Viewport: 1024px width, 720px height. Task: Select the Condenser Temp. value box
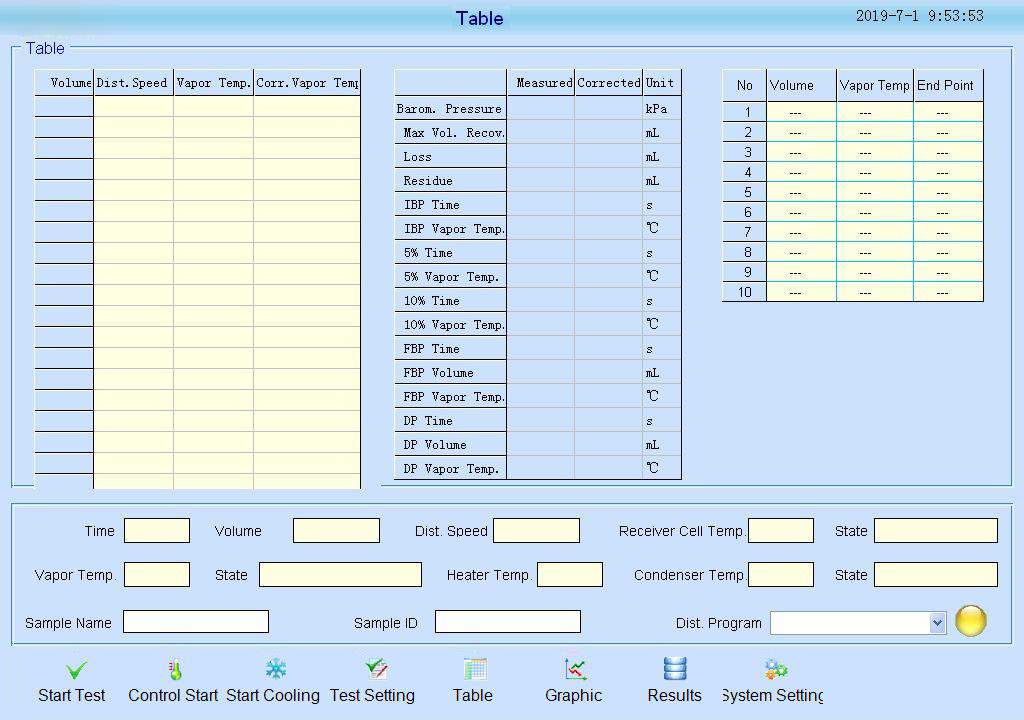pyautogui.click(x=780, y=575)
